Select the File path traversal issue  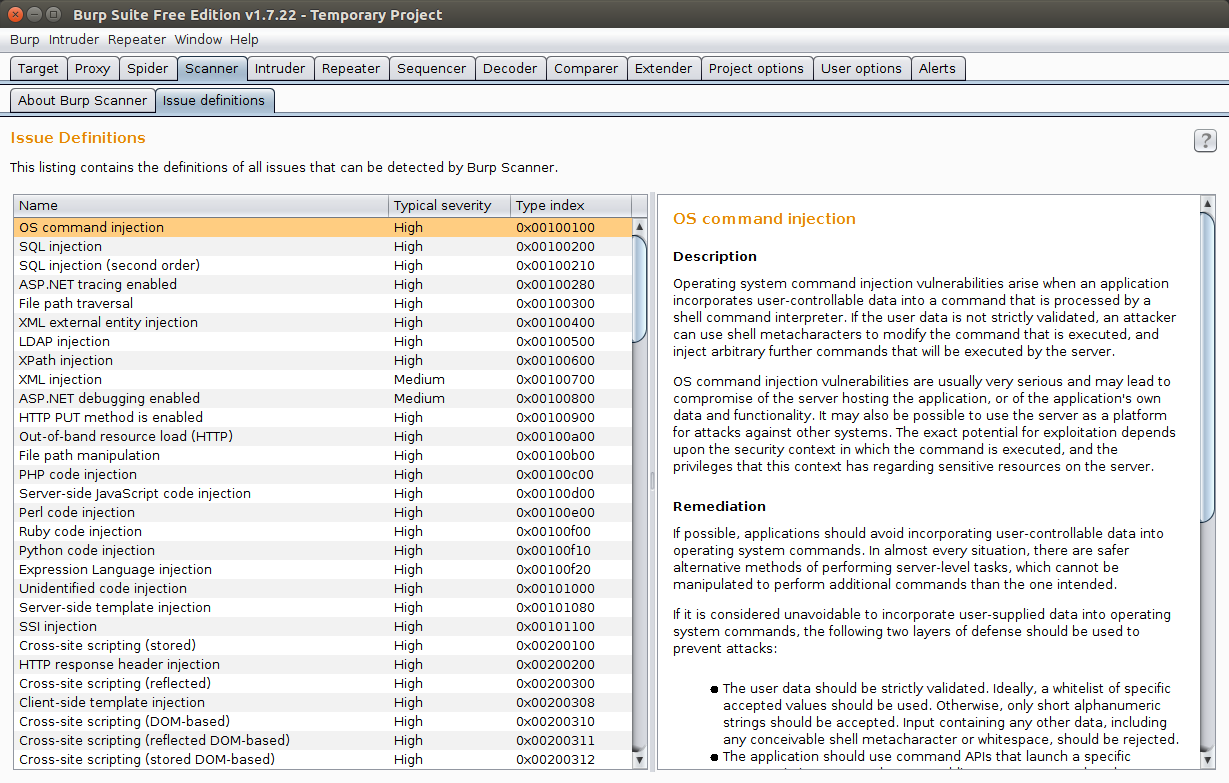click(200, 303)
